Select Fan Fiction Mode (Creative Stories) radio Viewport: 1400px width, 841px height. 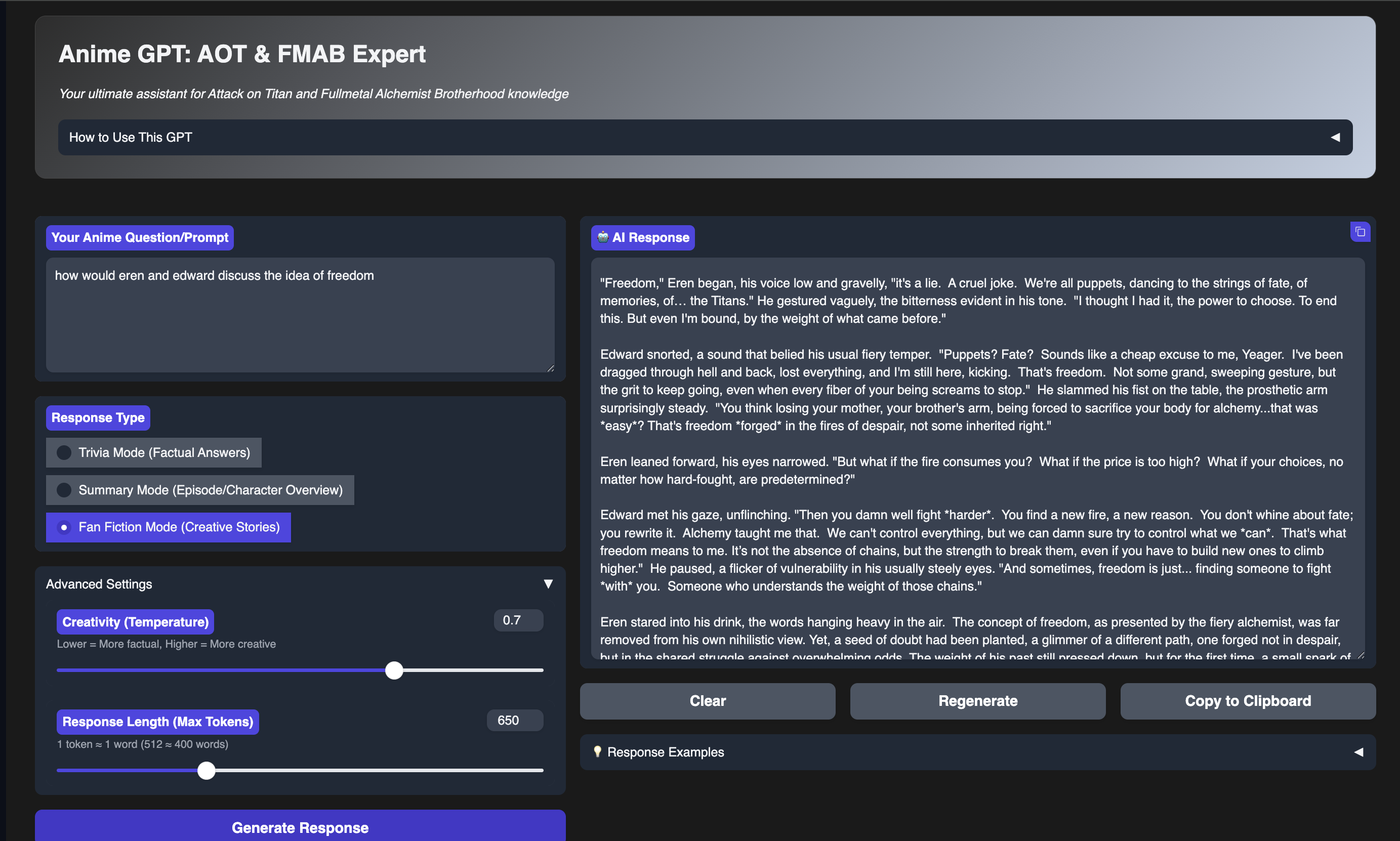[x=64, y=527]
